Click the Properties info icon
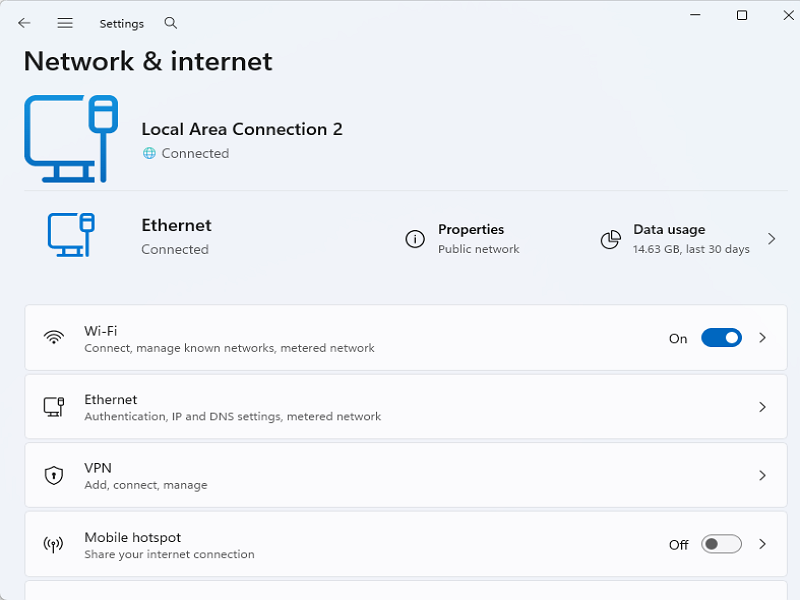The image size is (800, 600). click(x=415, y=239)
